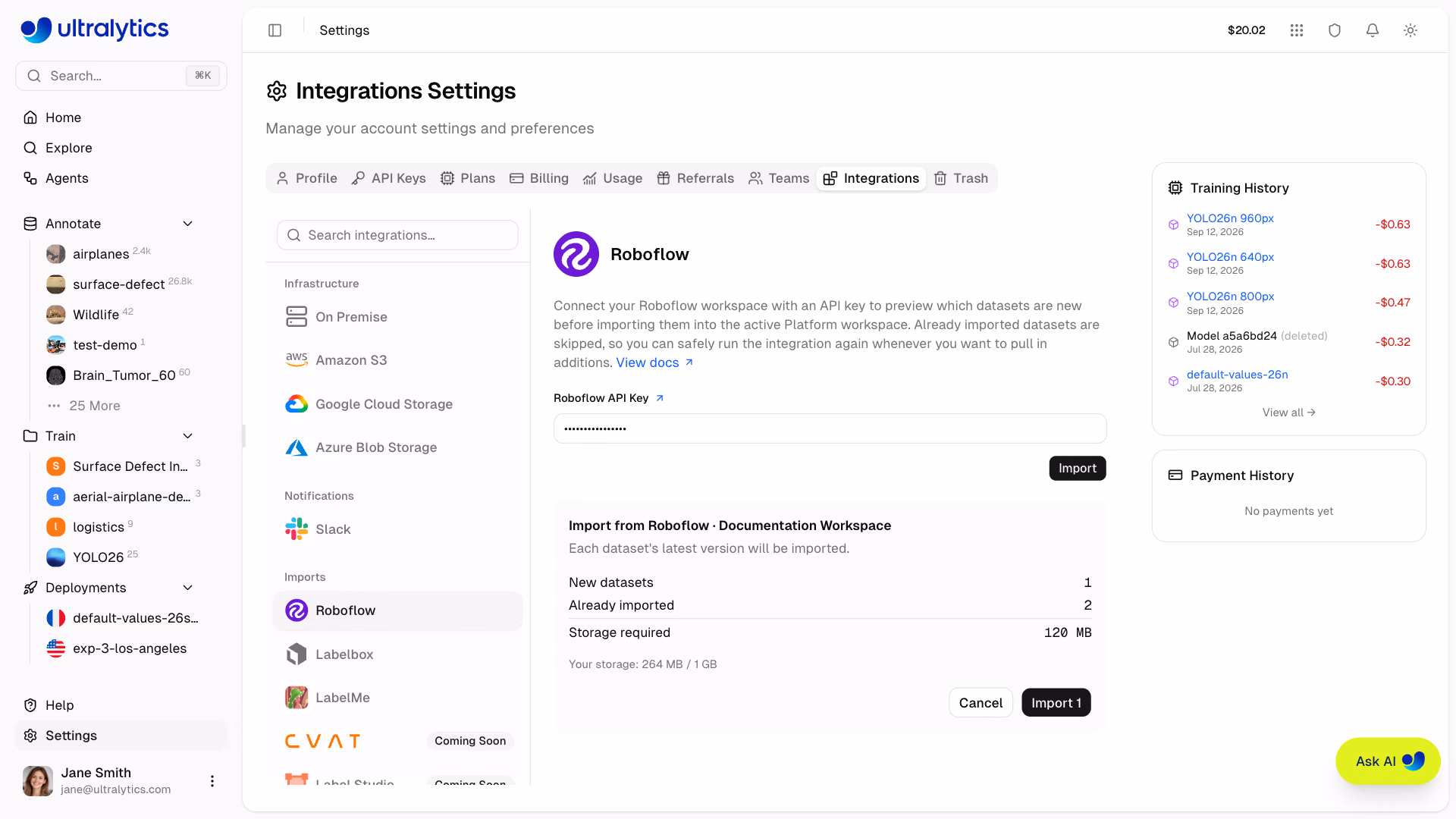Click the CVAT integration logo
The image size is (1456, 819).
(x=322, y=741)
